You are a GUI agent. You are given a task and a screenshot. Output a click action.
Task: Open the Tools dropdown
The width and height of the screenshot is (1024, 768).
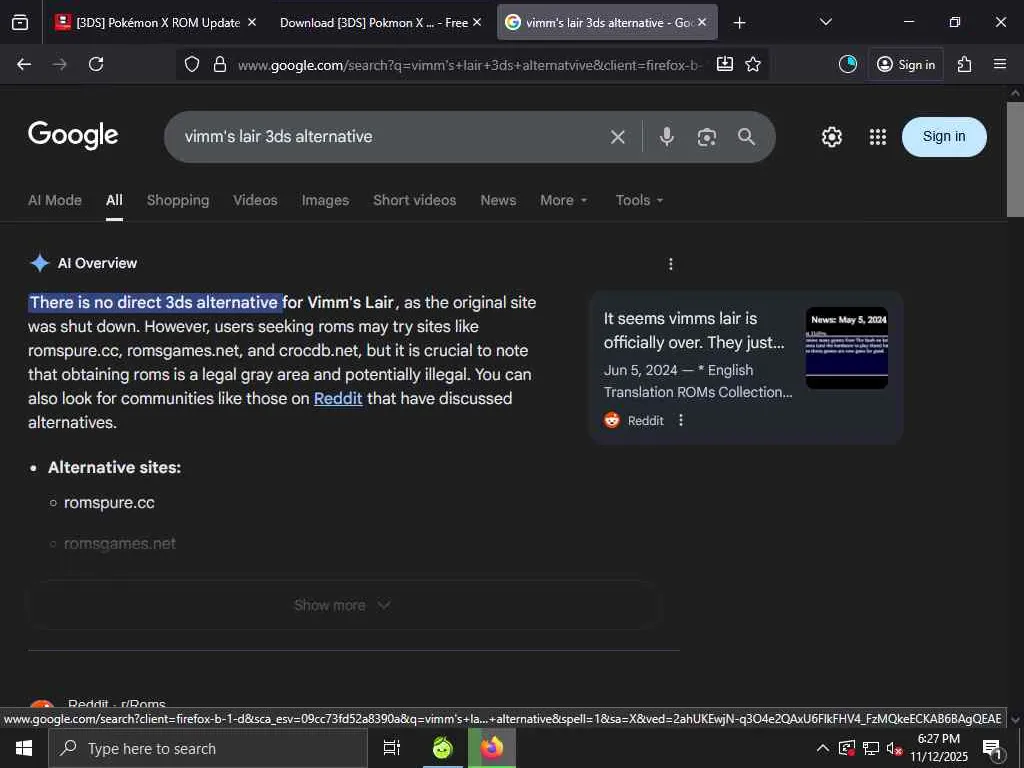639,200
